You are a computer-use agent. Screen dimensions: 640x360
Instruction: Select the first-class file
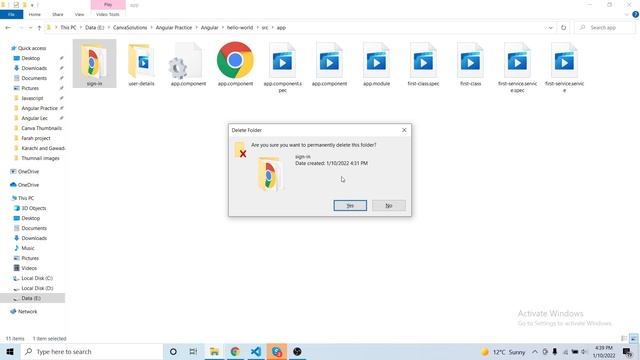point(470,64)
